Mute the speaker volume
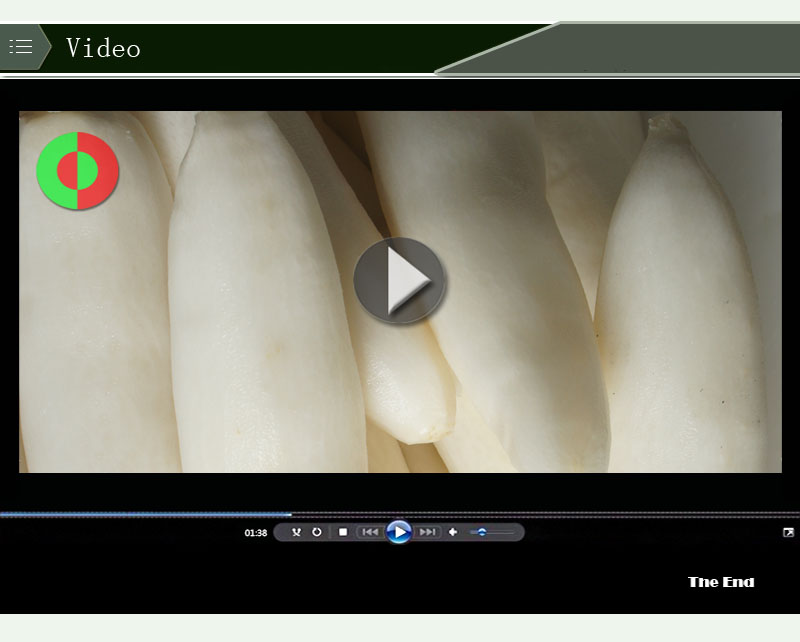 point(453,532)
